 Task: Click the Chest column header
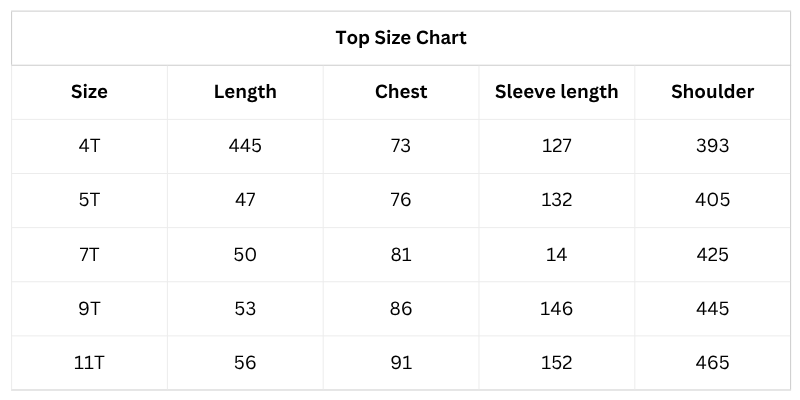point(401,92)
